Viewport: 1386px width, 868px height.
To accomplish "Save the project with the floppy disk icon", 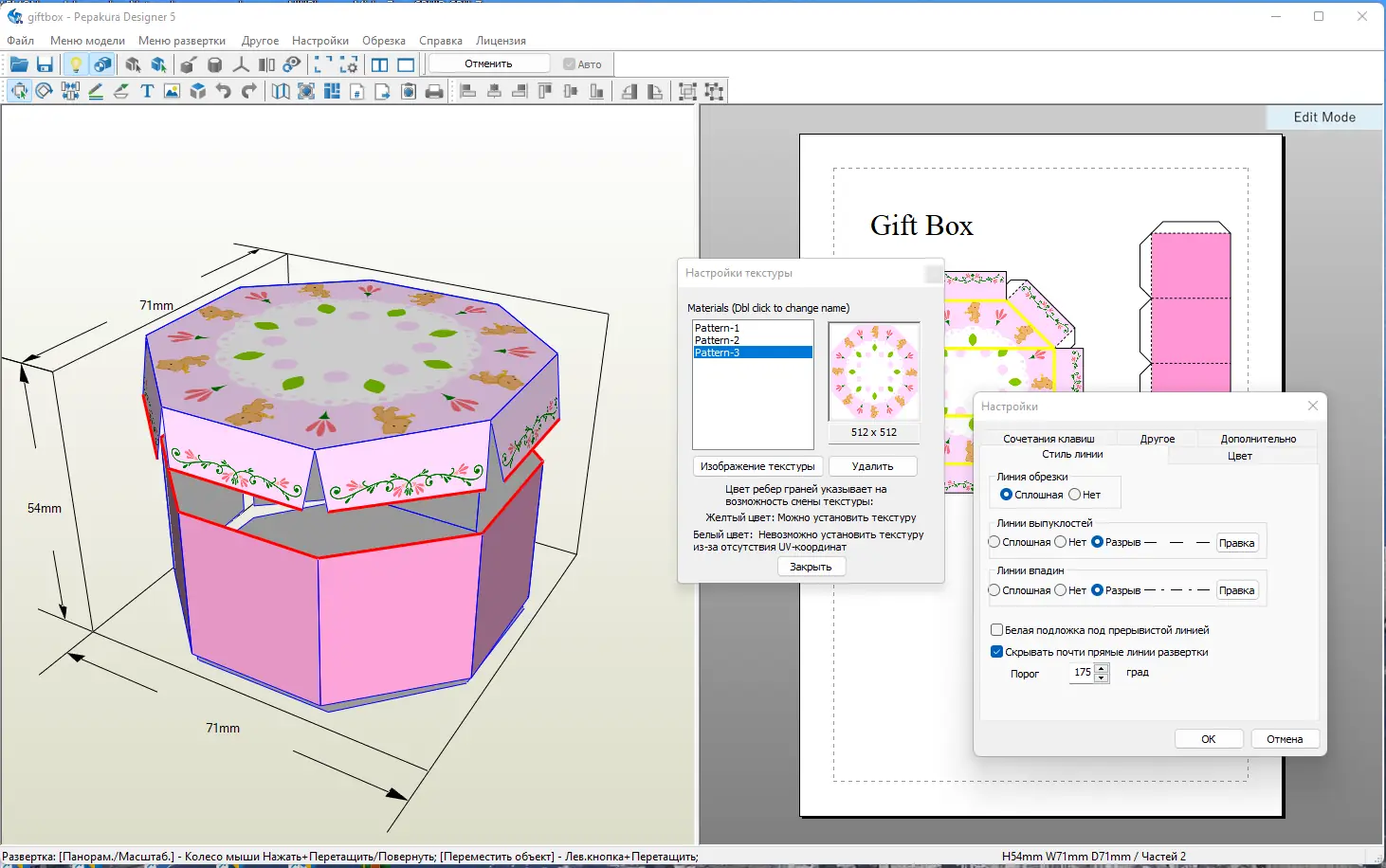I will [x=45, y=64].
